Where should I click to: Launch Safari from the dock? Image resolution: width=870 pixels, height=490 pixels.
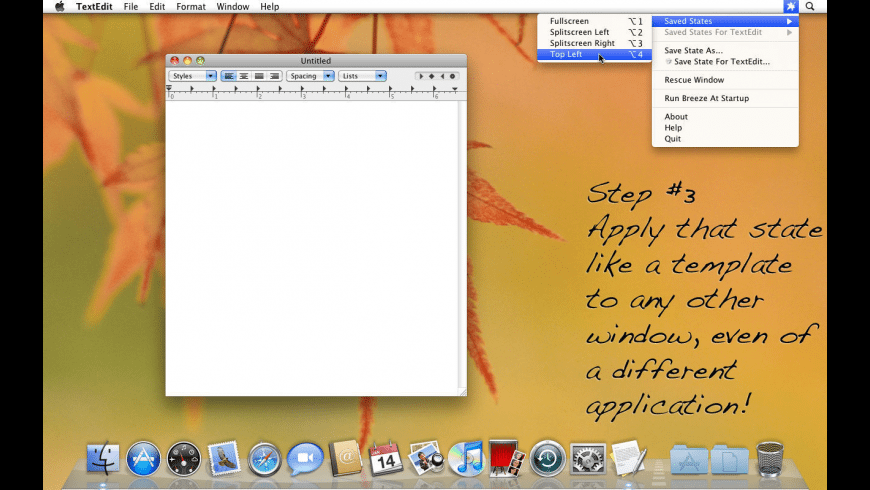[x=264, y=459]
